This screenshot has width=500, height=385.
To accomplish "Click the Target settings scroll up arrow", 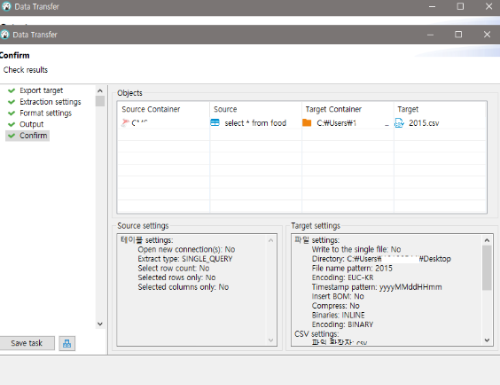I will click(487, 240).
